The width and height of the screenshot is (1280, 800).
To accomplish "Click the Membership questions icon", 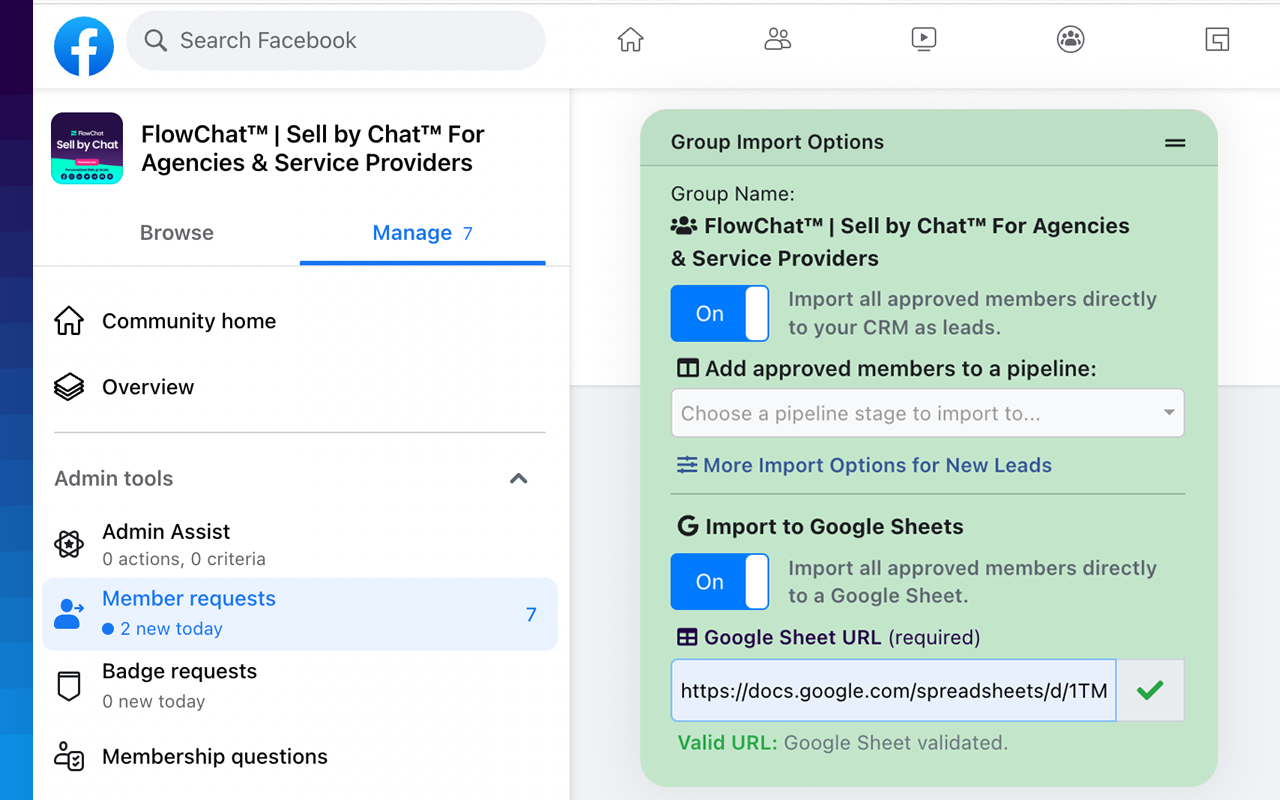I will (x=68, y=758).
